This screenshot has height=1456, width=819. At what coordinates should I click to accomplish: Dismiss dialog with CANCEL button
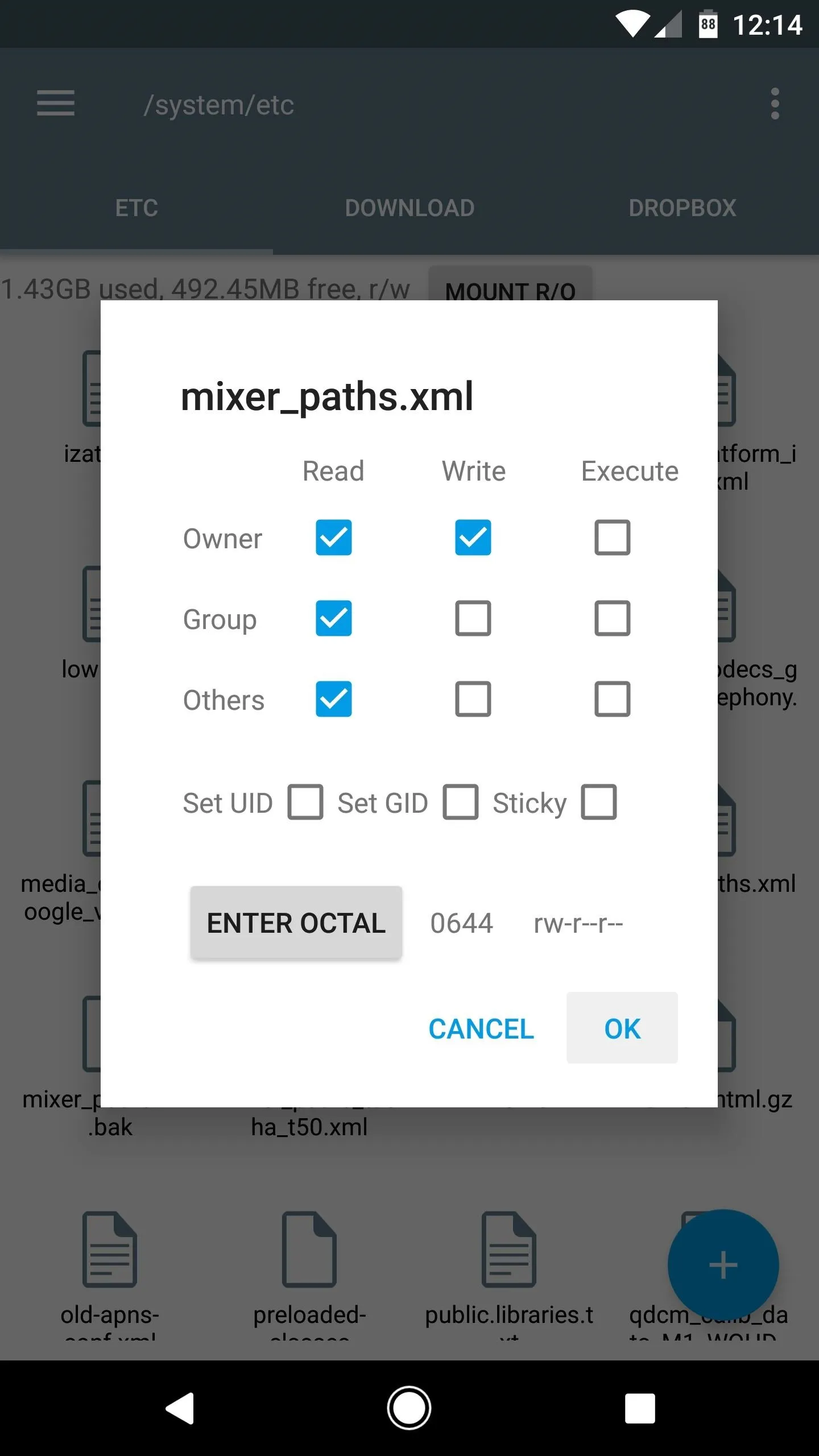click(x=481, y=1028)
